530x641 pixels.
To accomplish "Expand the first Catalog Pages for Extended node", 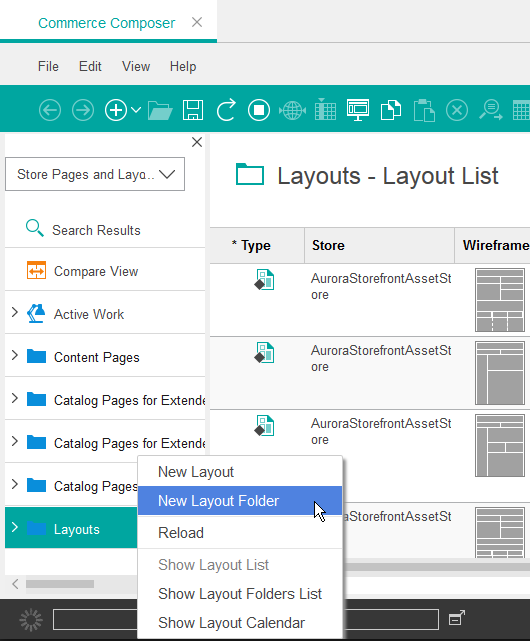I will pyautogui.click(x=15, y=398).
